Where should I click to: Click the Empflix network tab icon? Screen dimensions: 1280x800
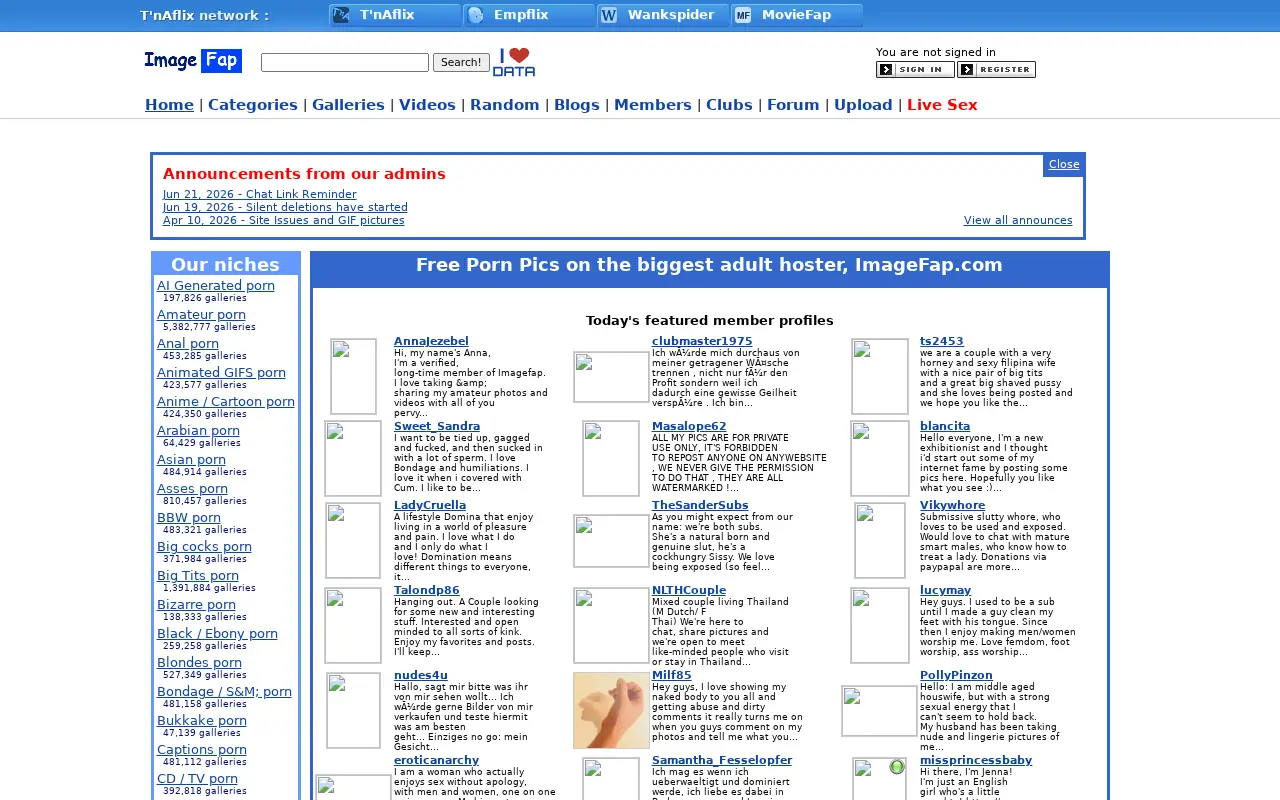tap(476, 15)
